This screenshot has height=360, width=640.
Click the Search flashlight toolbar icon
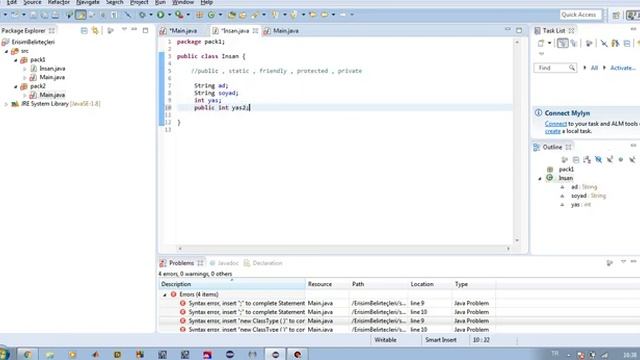255,15
